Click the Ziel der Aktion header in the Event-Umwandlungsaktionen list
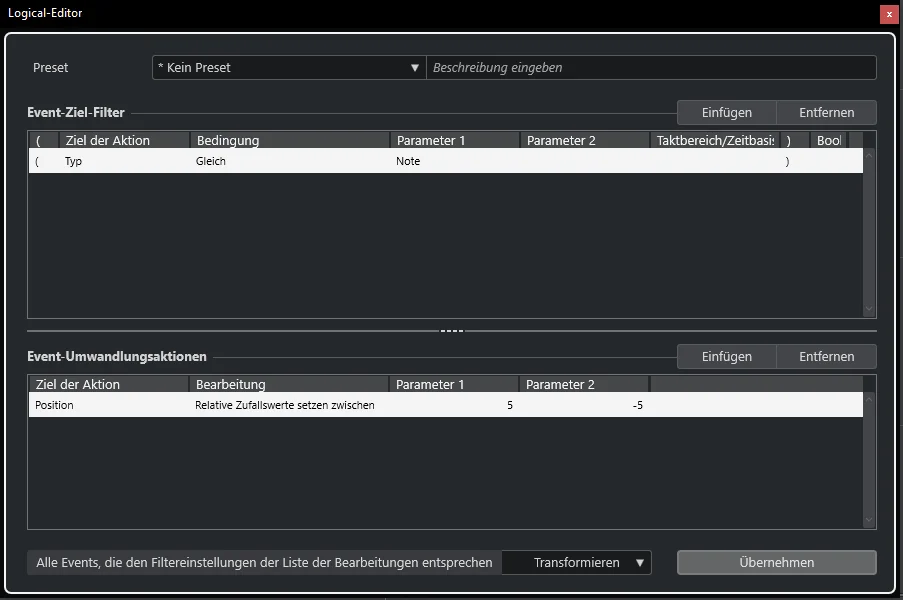903x600 pixels. [x=109, y=385]
